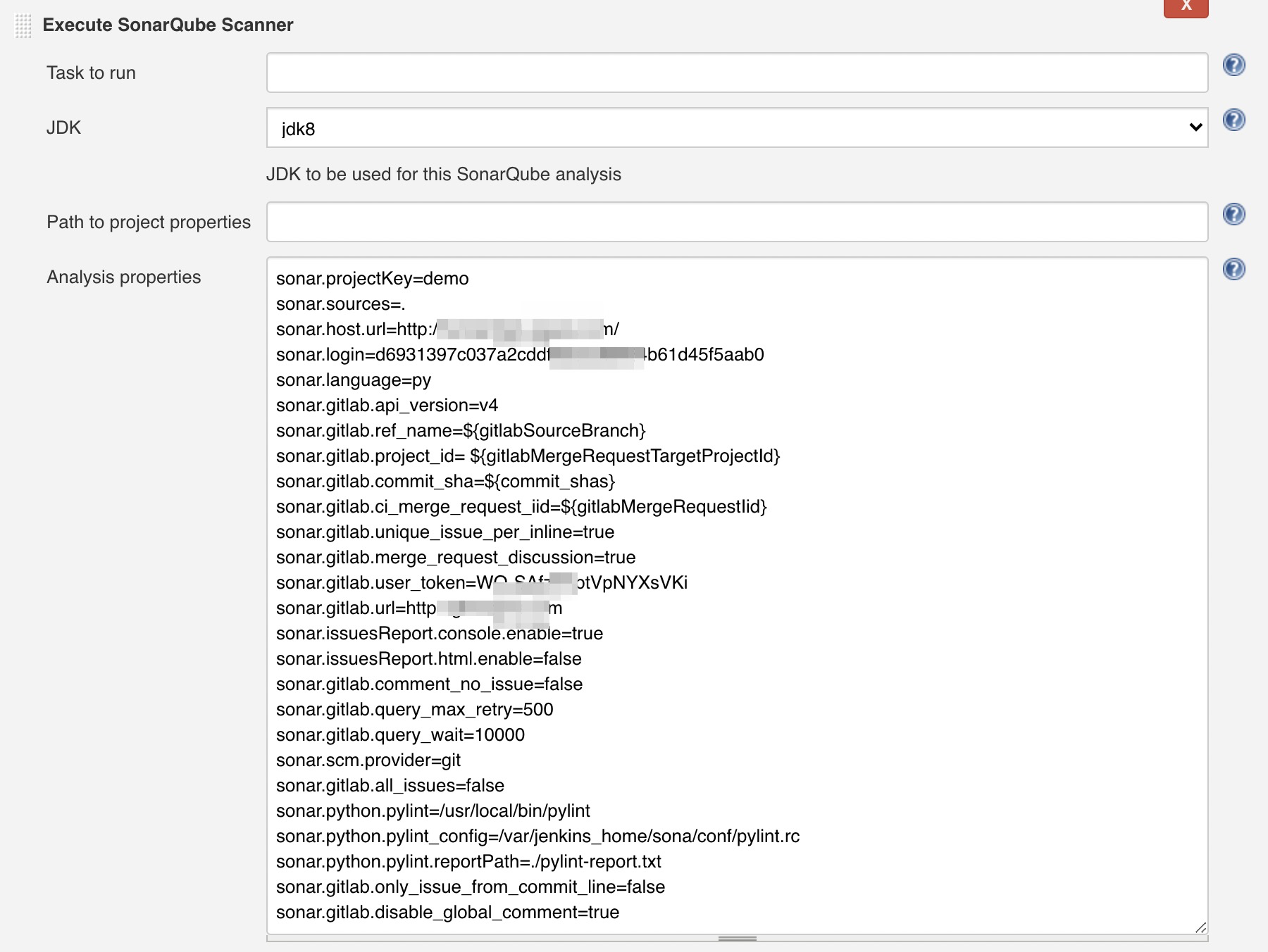The width and height of the screenshot is (1268, 952).
Task: Place cursor on sonar.projectKey=demo line
Action: (372, 279)
